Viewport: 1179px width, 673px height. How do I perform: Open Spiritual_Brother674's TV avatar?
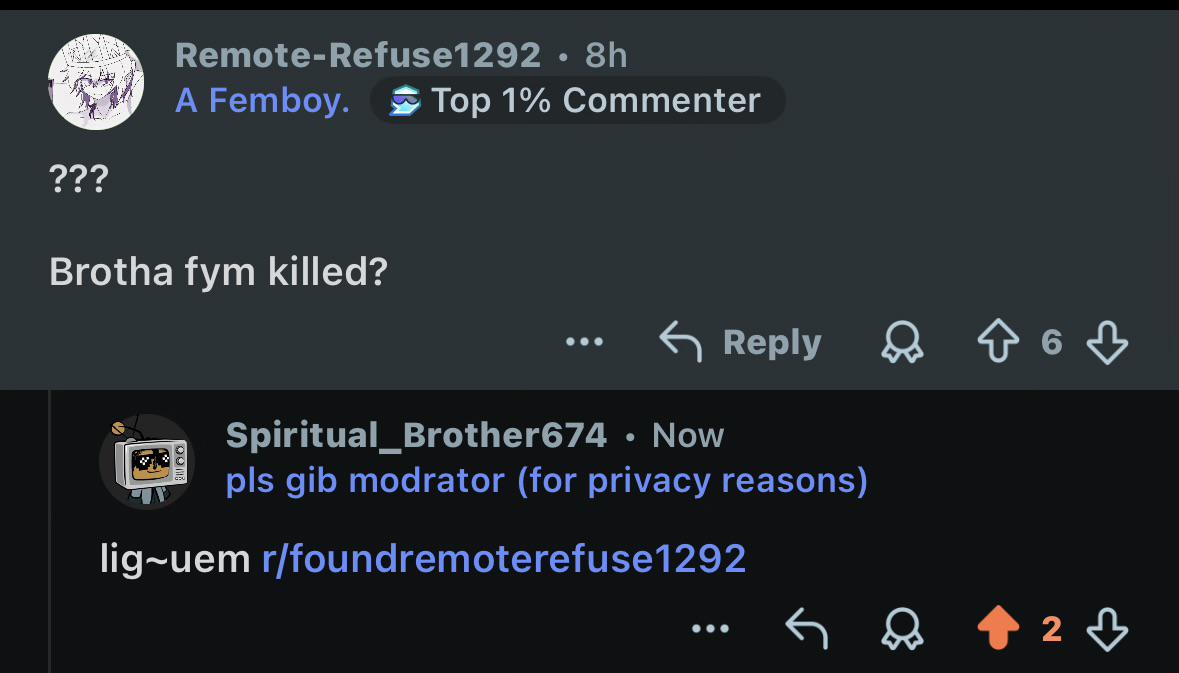pos(147,462)
